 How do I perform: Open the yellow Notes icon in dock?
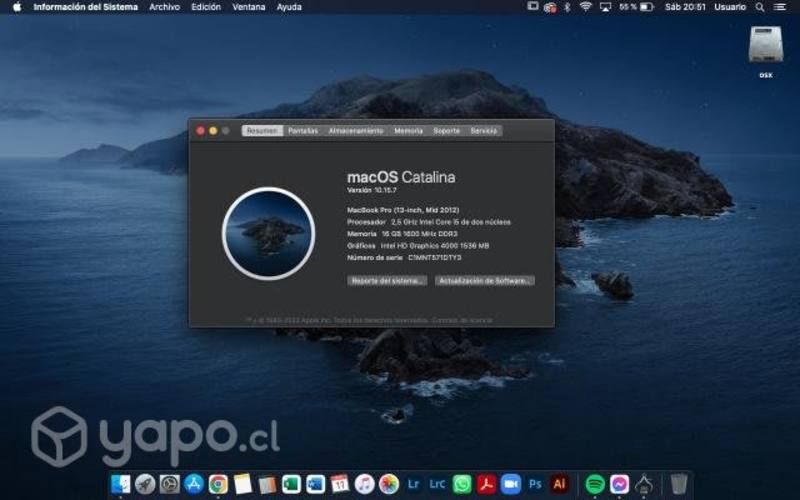[x=242, y=484]
